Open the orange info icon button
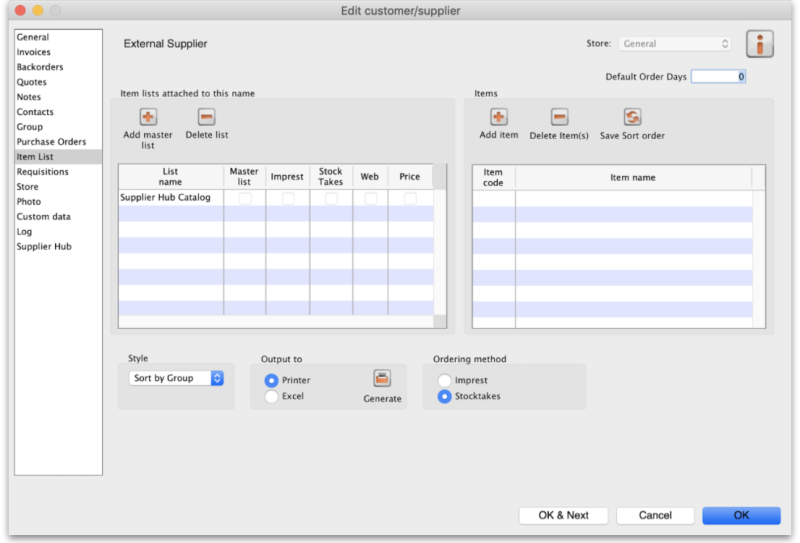The image size is (800, 543). [760, 45]
